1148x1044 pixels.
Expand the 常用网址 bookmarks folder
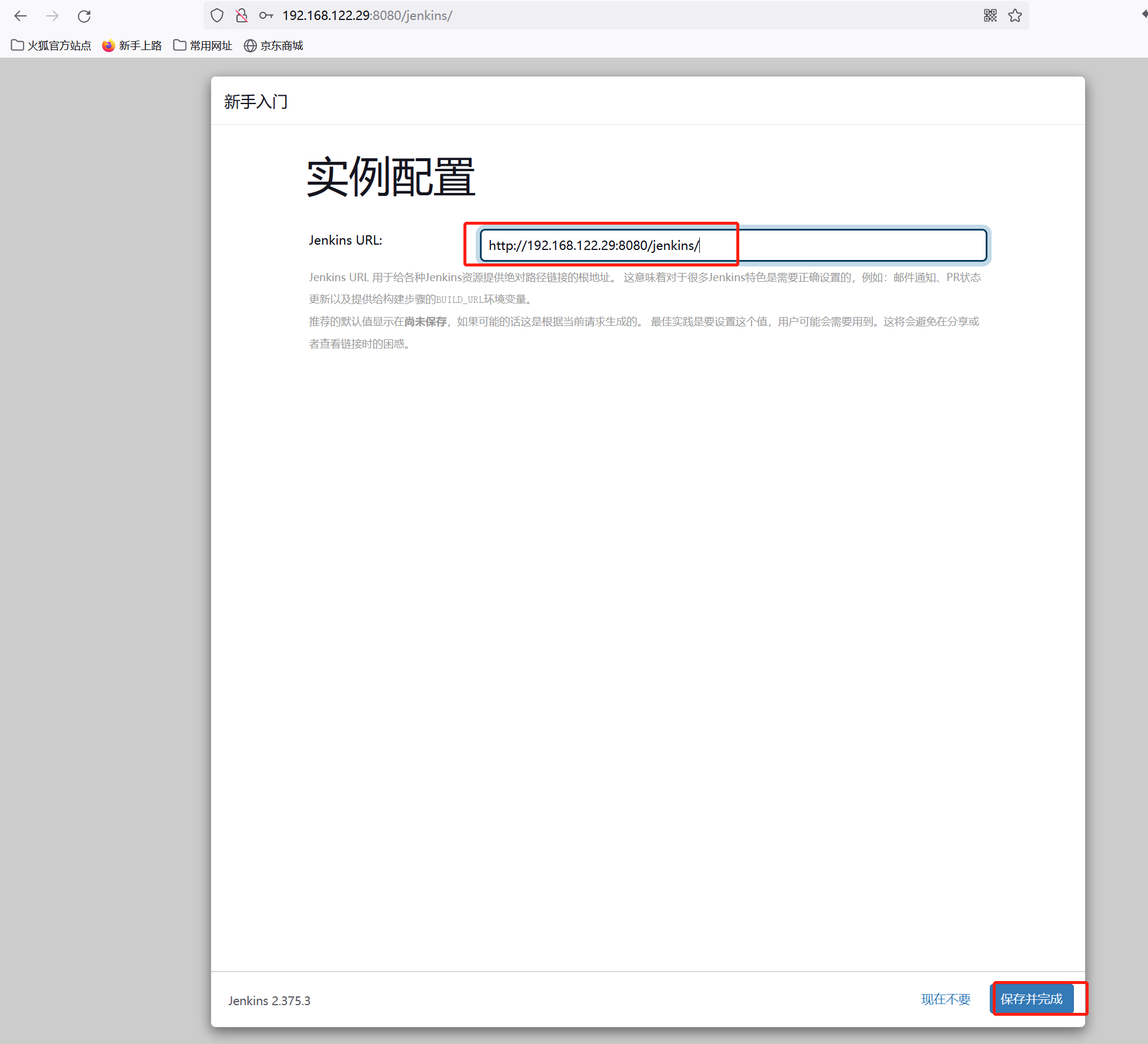(x=203, y=46)
